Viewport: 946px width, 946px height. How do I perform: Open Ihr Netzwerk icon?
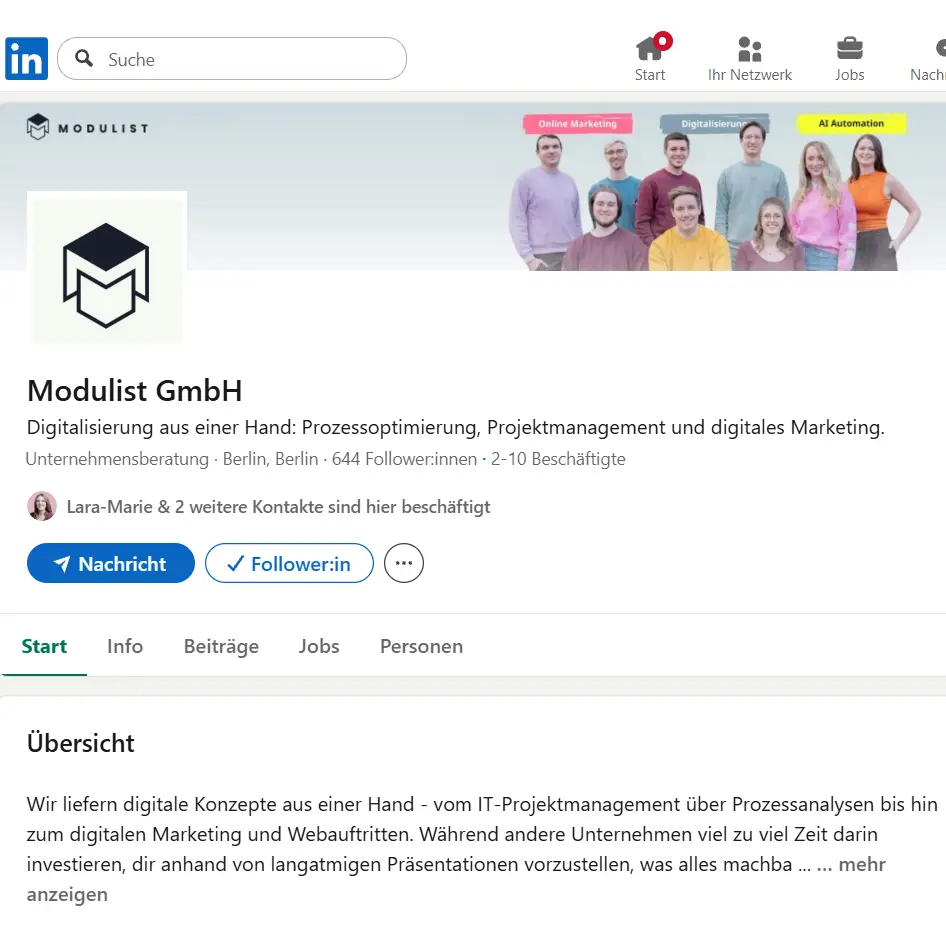(x=750, y=48)
